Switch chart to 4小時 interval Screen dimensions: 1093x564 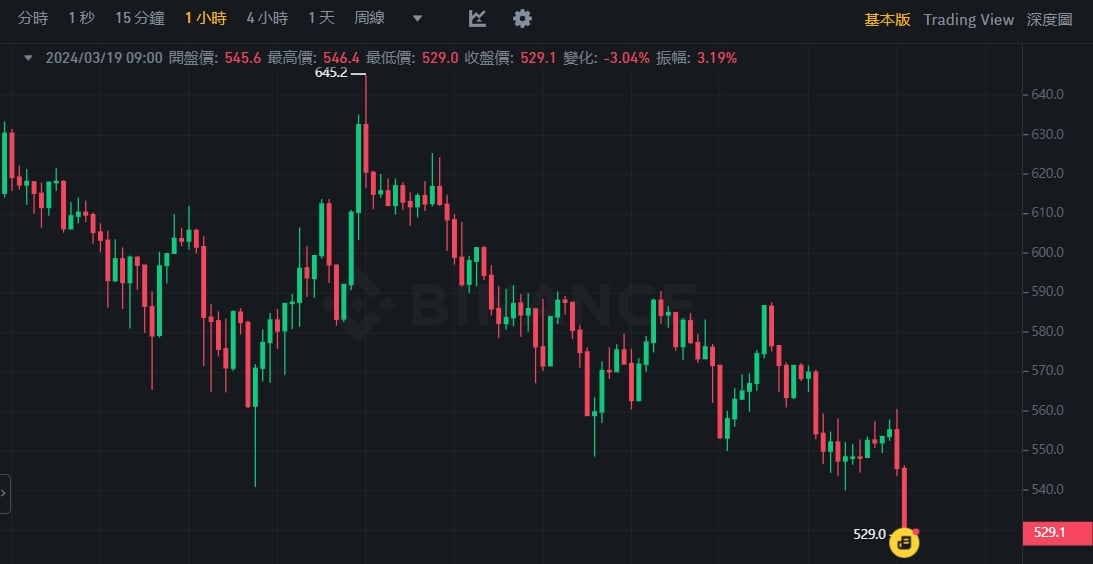click(x=267, y=19)
